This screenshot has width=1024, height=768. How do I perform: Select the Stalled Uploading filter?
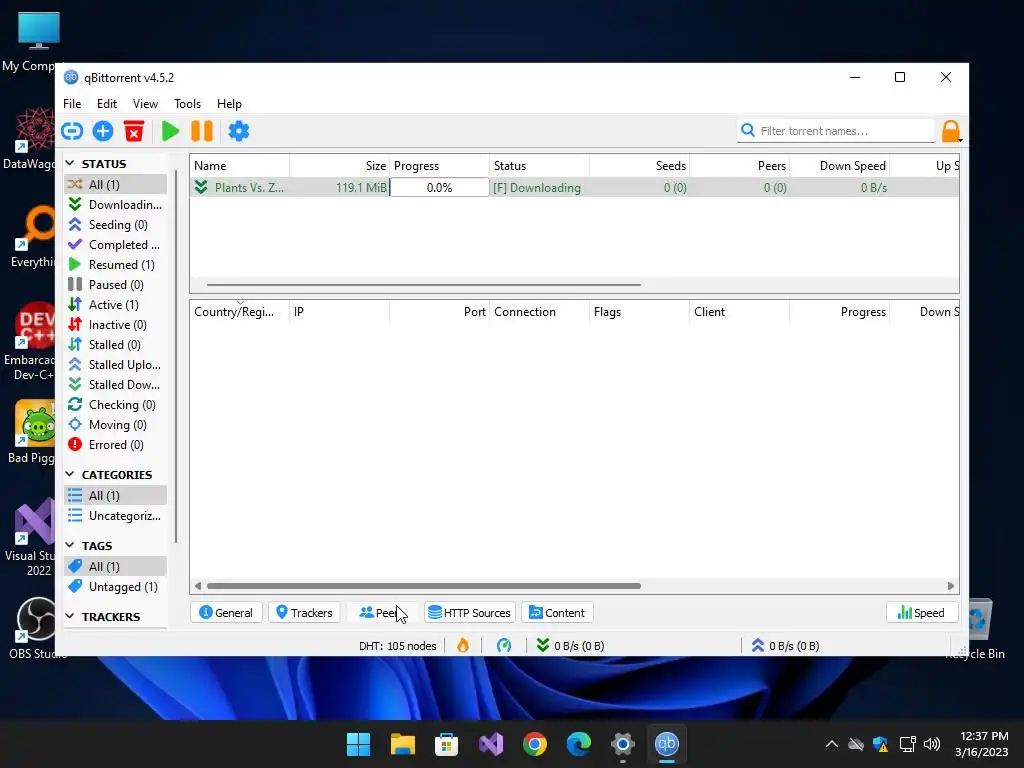pyautogui.click(x=116, y=364)
